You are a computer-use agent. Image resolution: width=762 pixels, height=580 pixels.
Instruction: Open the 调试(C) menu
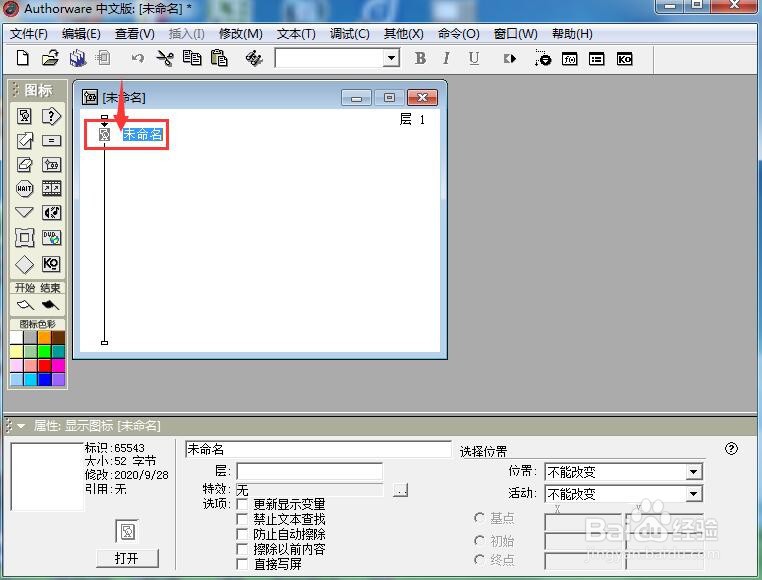[349, 34]
